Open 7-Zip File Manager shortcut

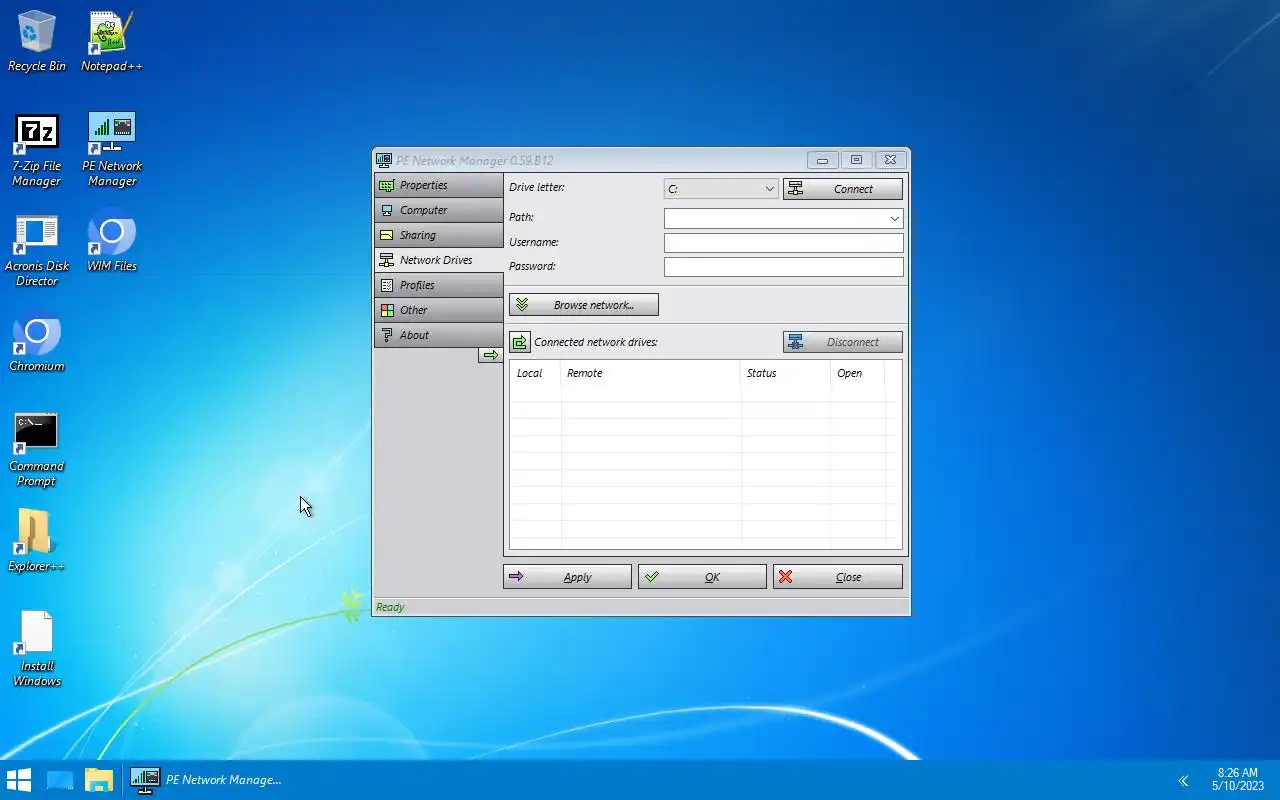point(37,149)
